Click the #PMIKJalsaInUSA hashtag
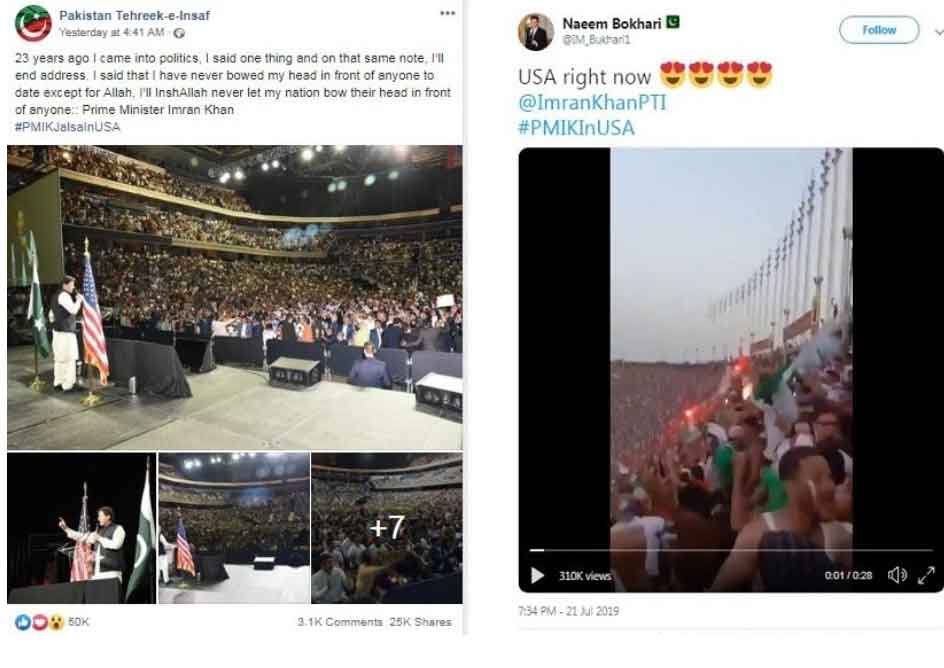 point(67,125)
